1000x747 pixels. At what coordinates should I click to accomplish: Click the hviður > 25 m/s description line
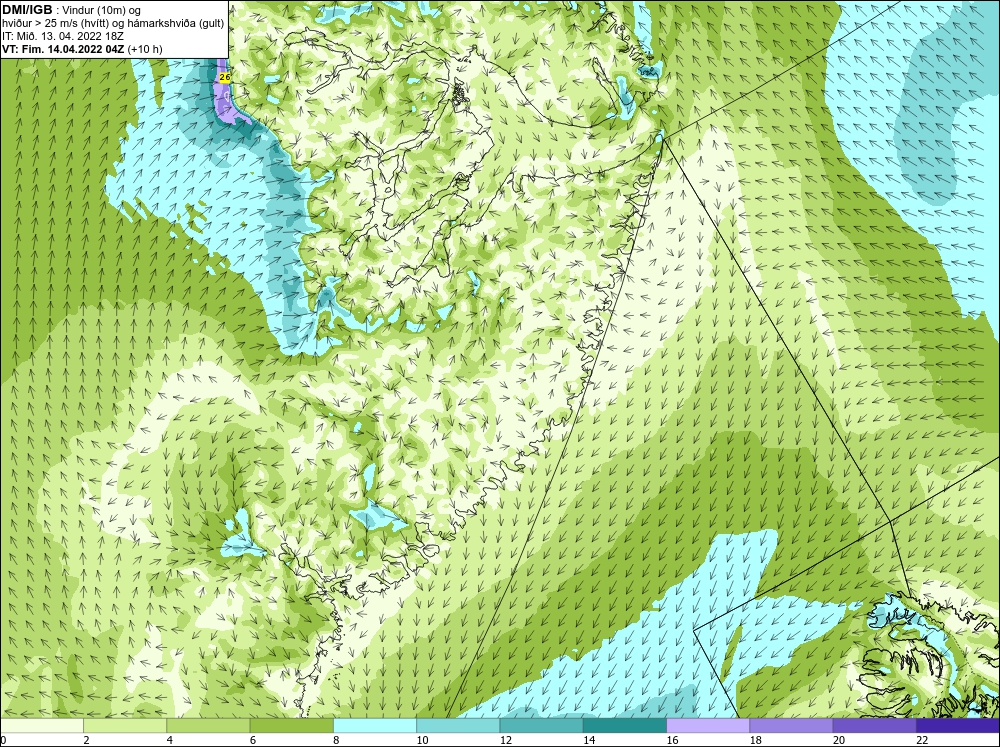click(x=113, y=24)
